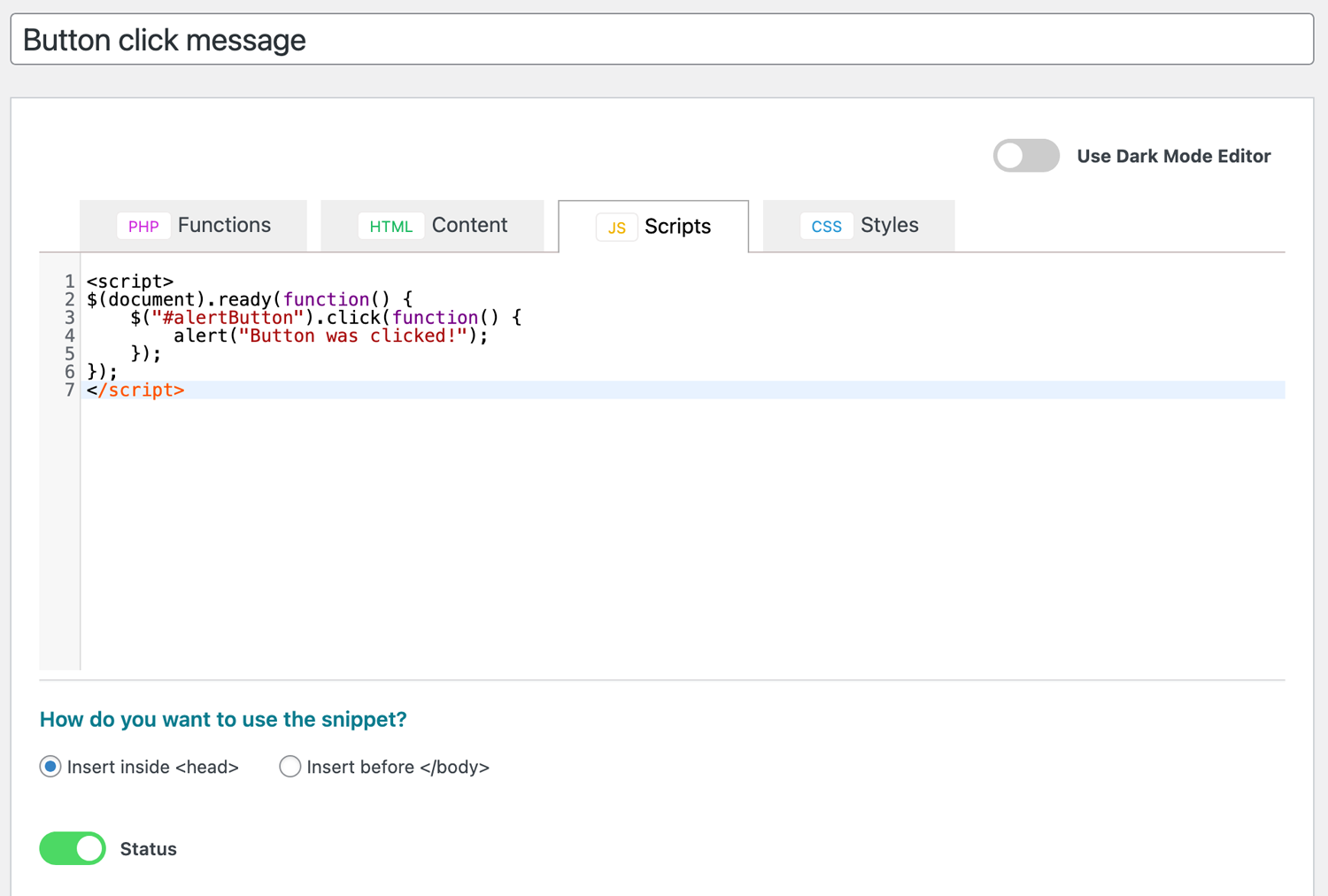Viewport: 1328px width, 896px height.
Task: Click the JS badge on the Scripts tab
Action: pos(616,227)
